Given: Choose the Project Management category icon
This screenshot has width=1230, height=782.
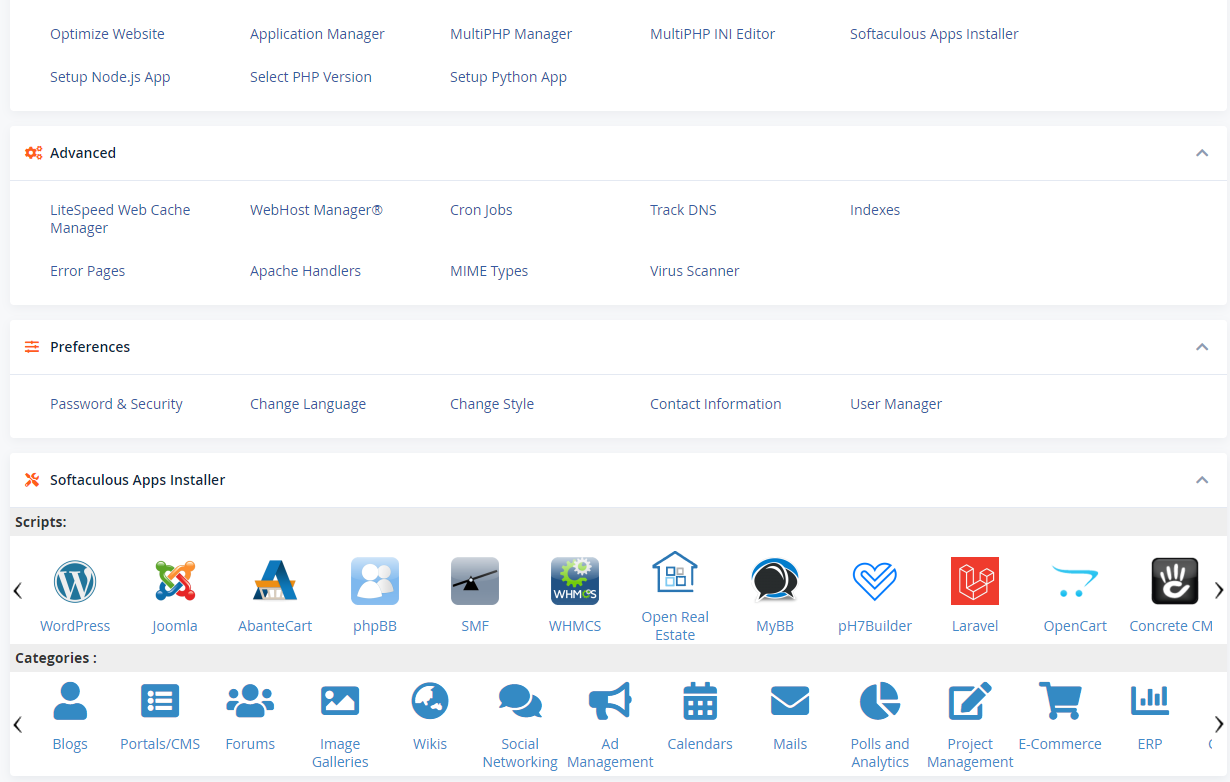Looking at the screenshot, I should click(x=970, y=701).
